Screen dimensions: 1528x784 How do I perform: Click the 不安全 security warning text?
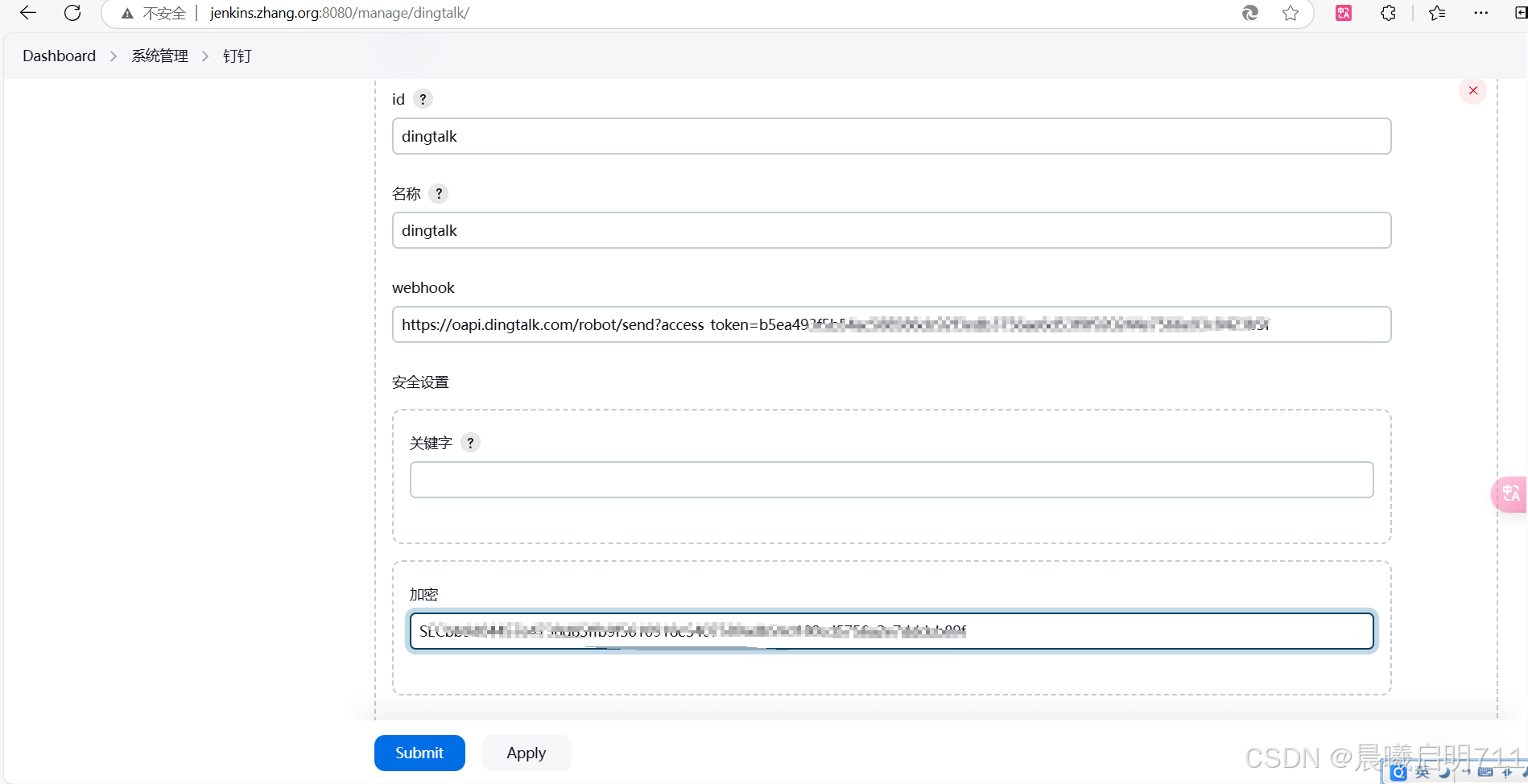coord(164,14)
